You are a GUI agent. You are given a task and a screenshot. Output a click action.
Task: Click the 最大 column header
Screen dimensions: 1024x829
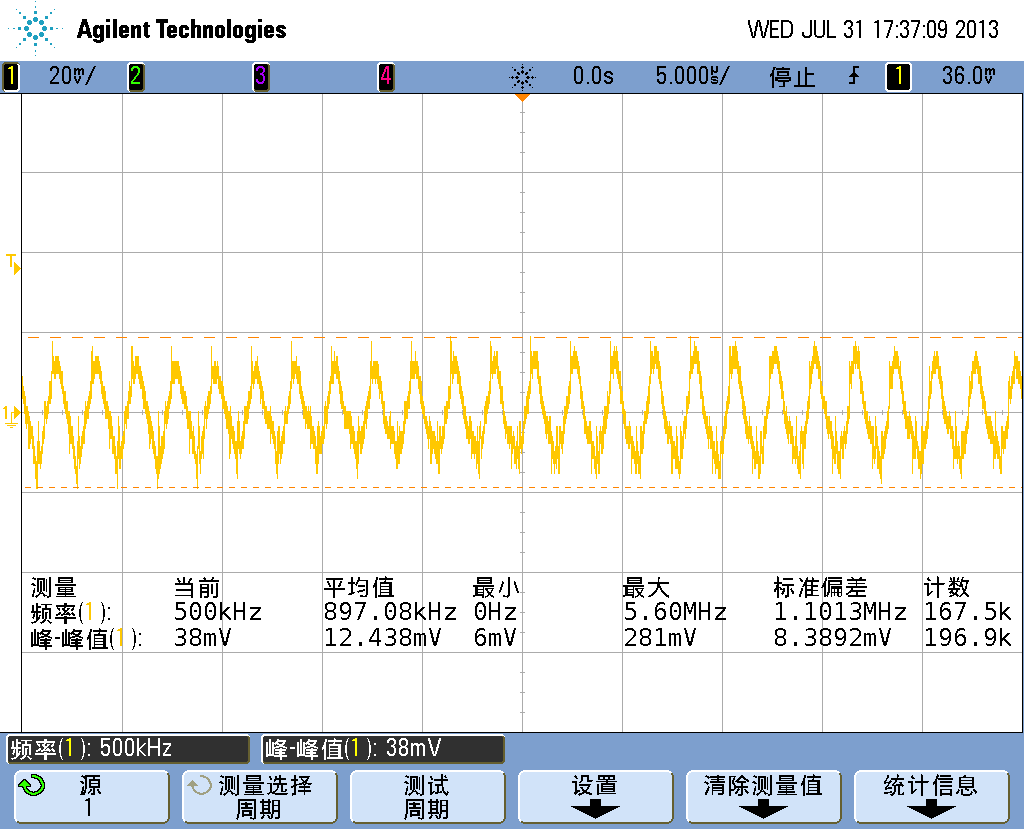pyautogui.click(x=646, y=587)
